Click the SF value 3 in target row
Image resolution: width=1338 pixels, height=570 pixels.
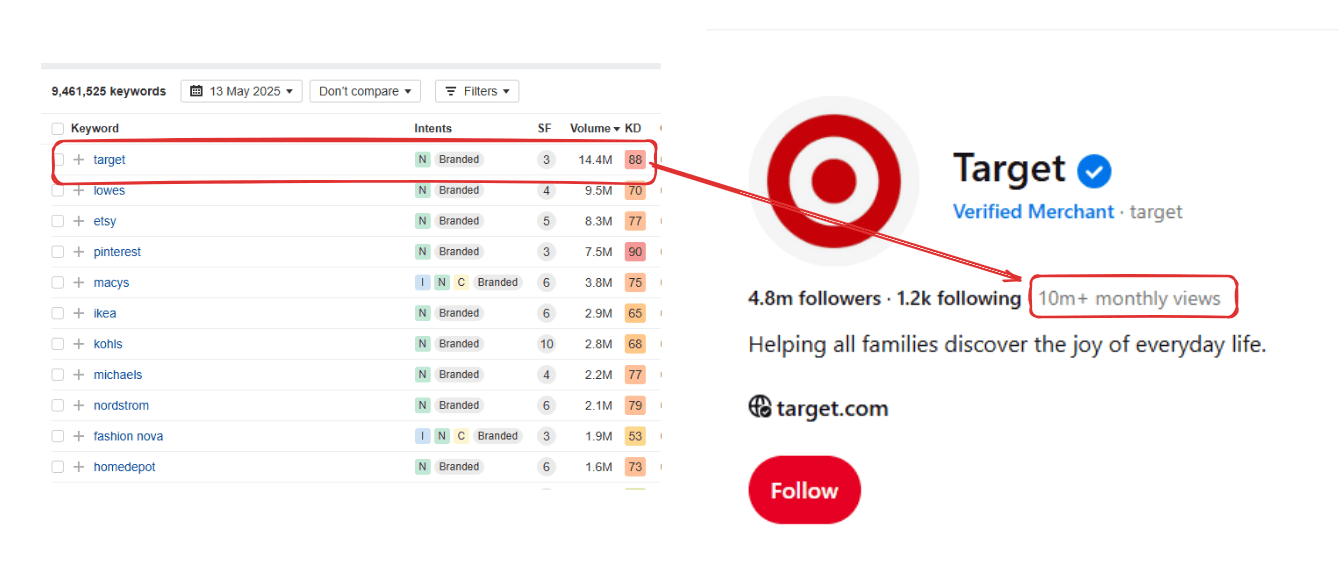click(546, 160)
